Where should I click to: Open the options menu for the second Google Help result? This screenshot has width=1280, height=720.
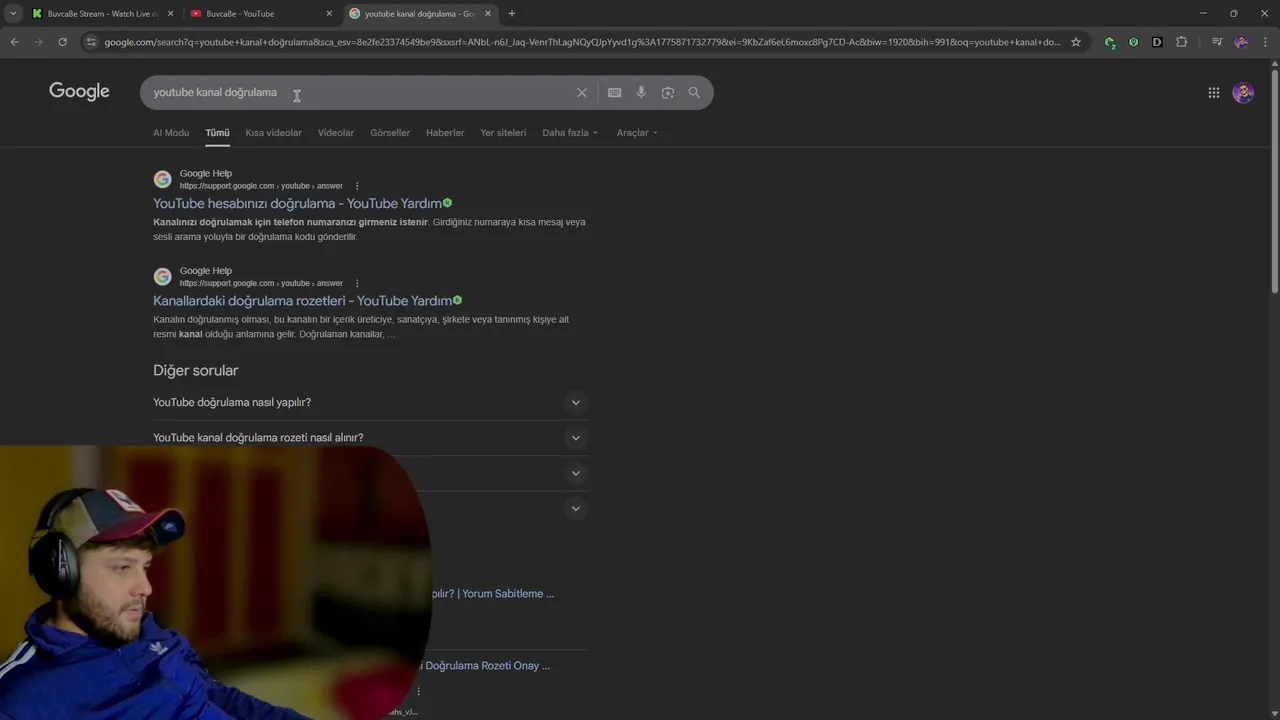tap(357, 283)
